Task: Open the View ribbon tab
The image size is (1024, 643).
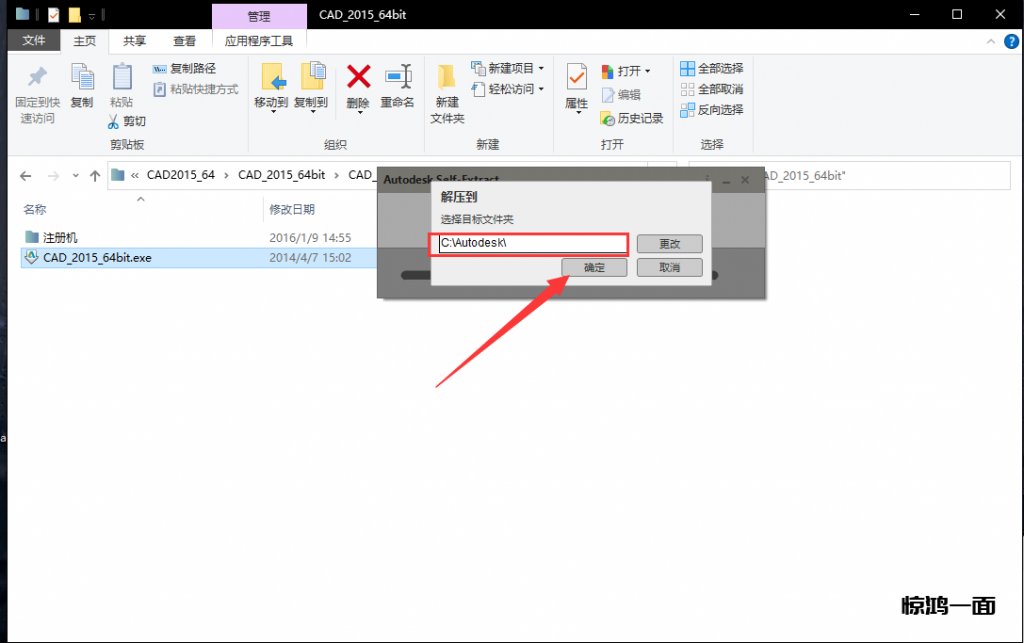Action: coord(184,41)
